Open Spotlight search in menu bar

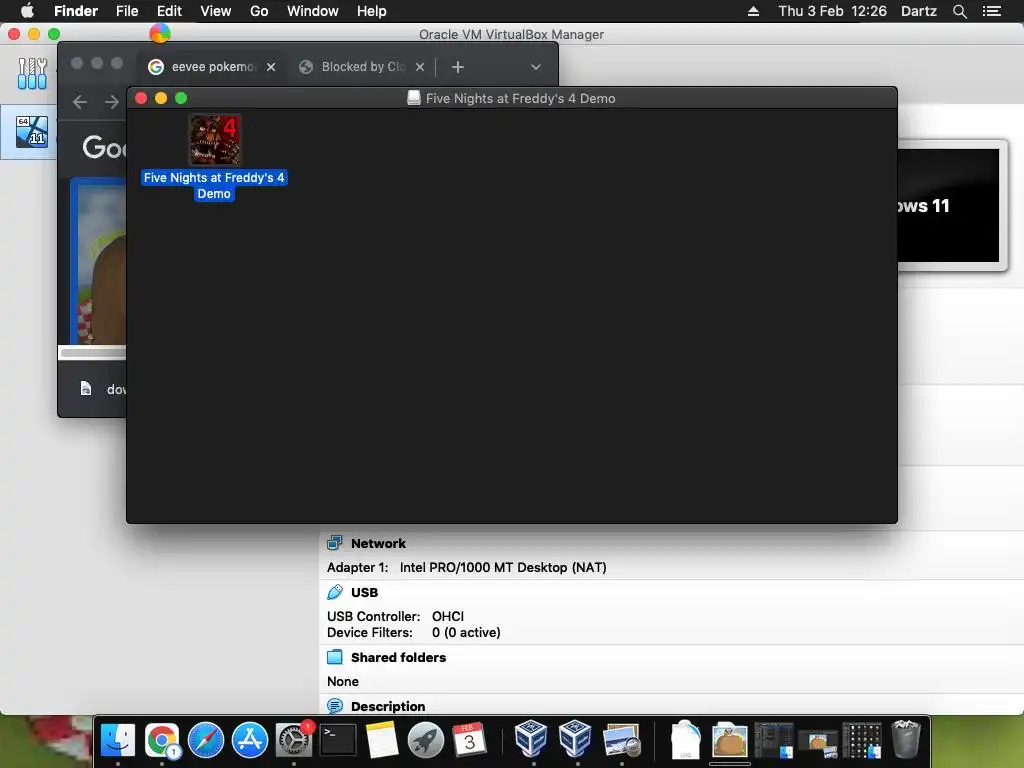tap(959, 11)
